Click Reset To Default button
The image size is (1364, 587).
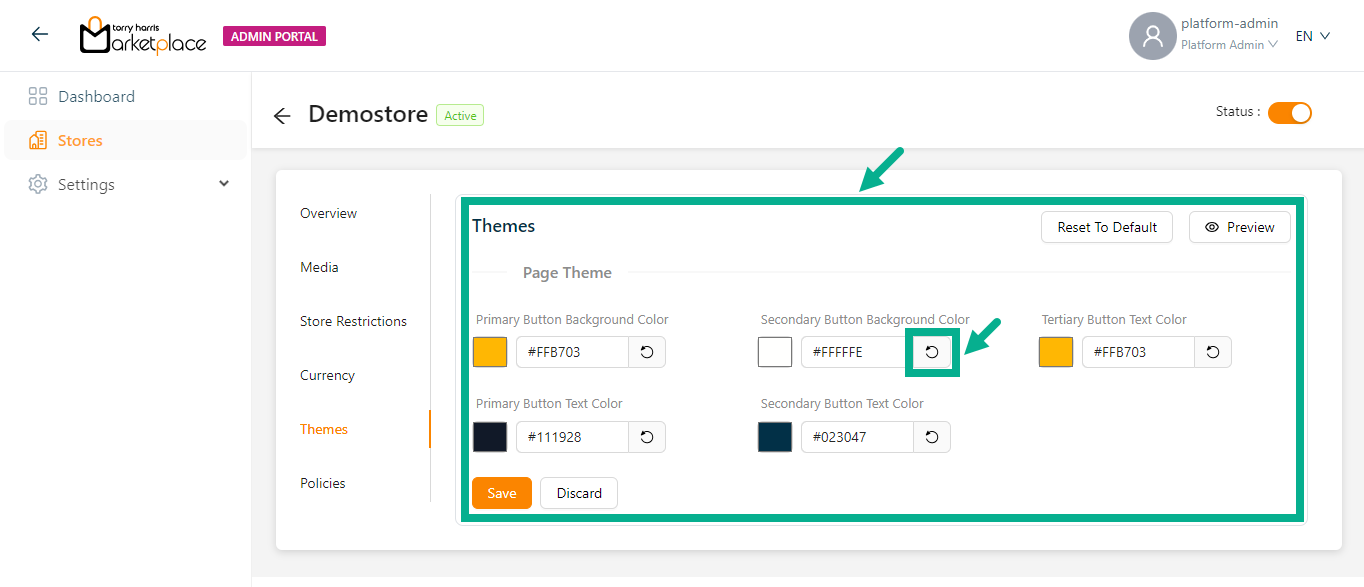(x=1107, y=227)
